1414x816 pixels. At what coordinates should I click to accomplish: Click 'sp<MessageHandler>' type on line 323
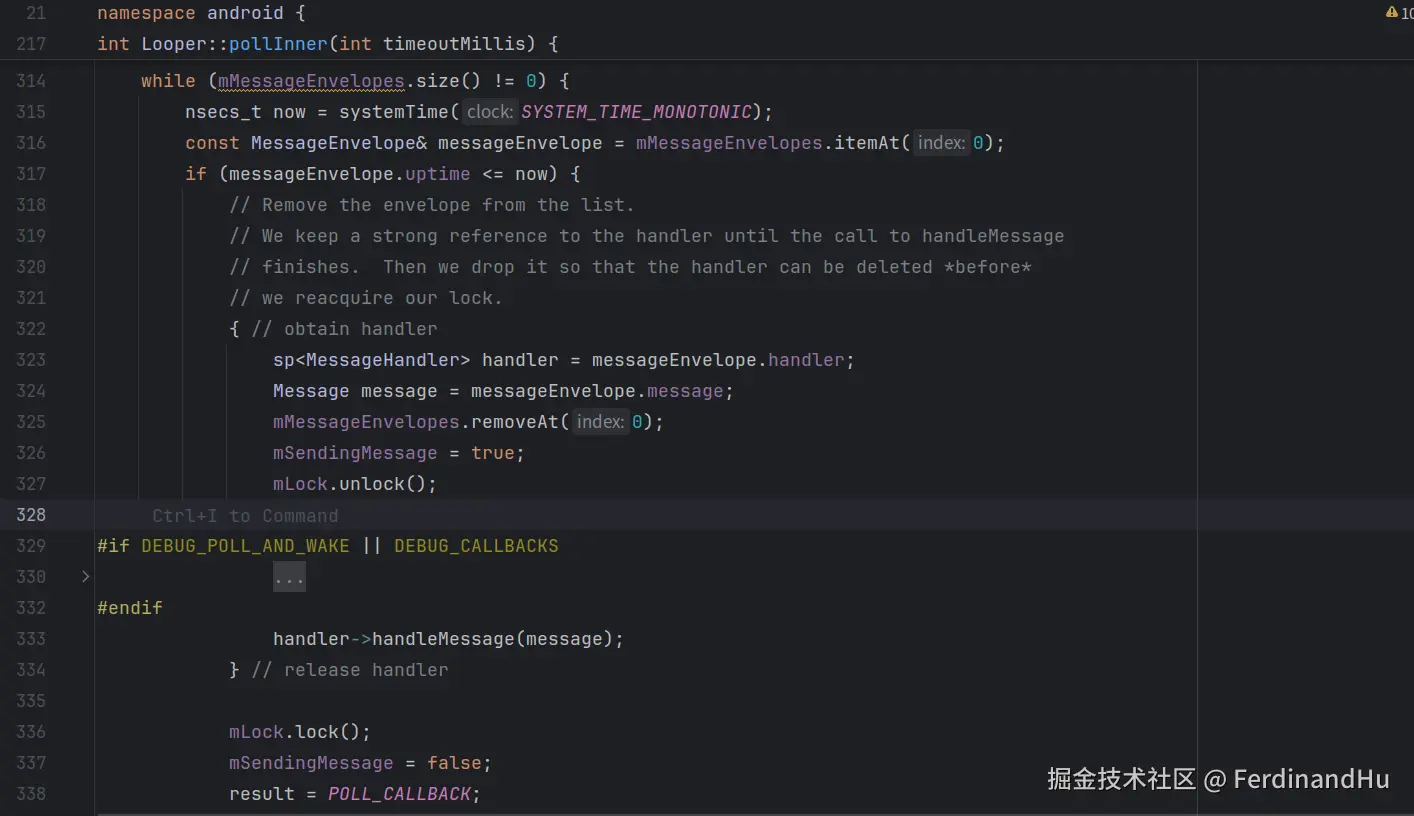pos(372,360)
